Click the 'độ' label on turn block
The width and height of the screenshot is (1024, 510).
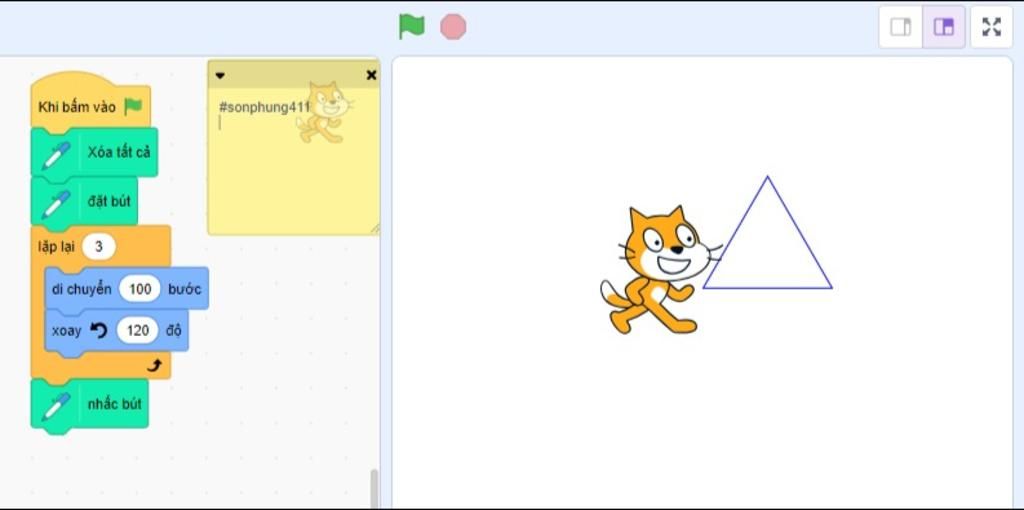coord(173,330)
